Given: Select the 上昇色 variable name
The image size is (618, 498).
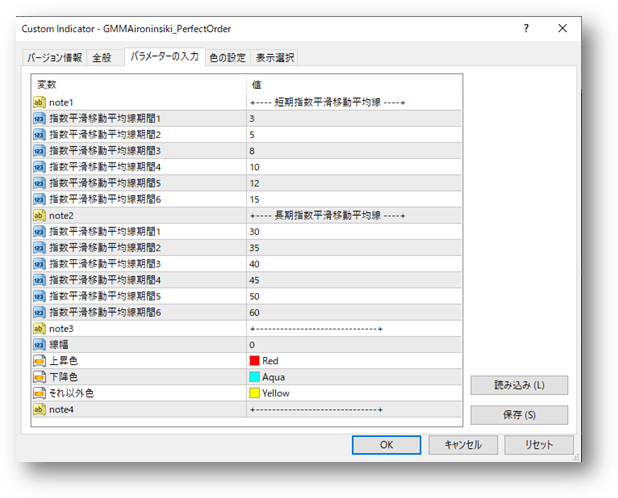Looking at the screenshot, I should click(x=63, y=361).
